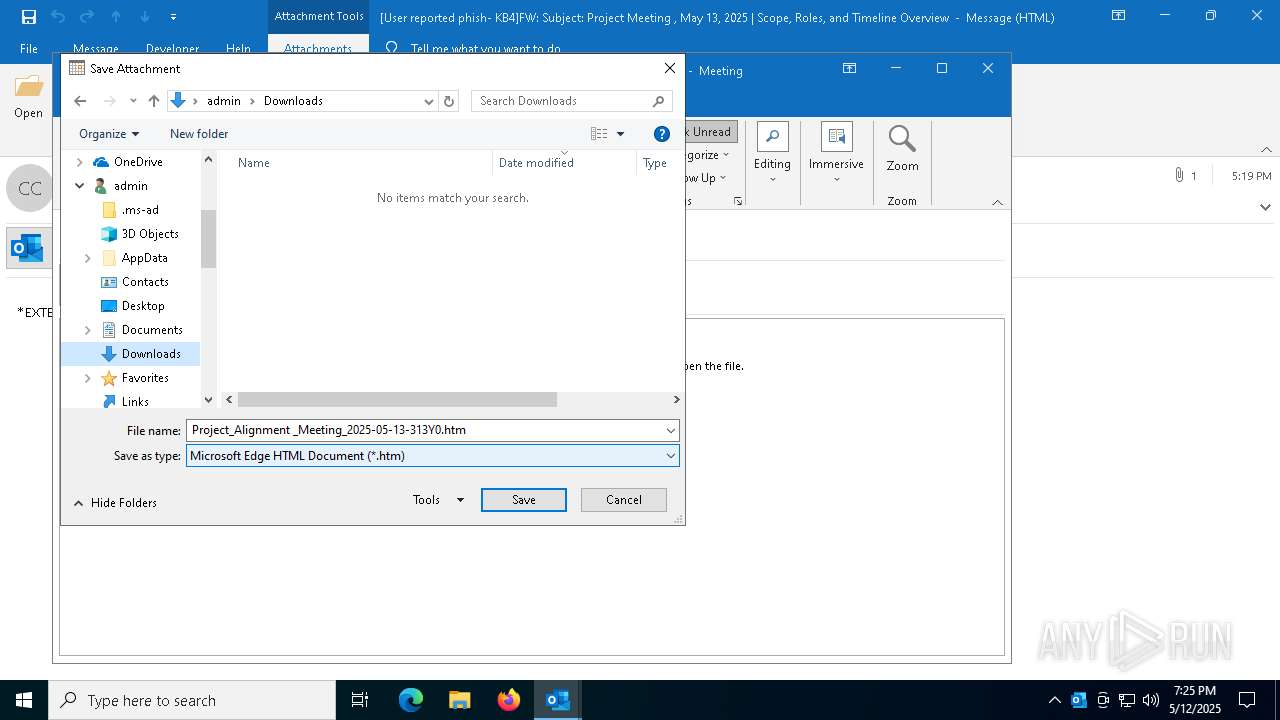Go up one folder level
The height and width of the screenshot is (720, 1280).
coord(154,101)
